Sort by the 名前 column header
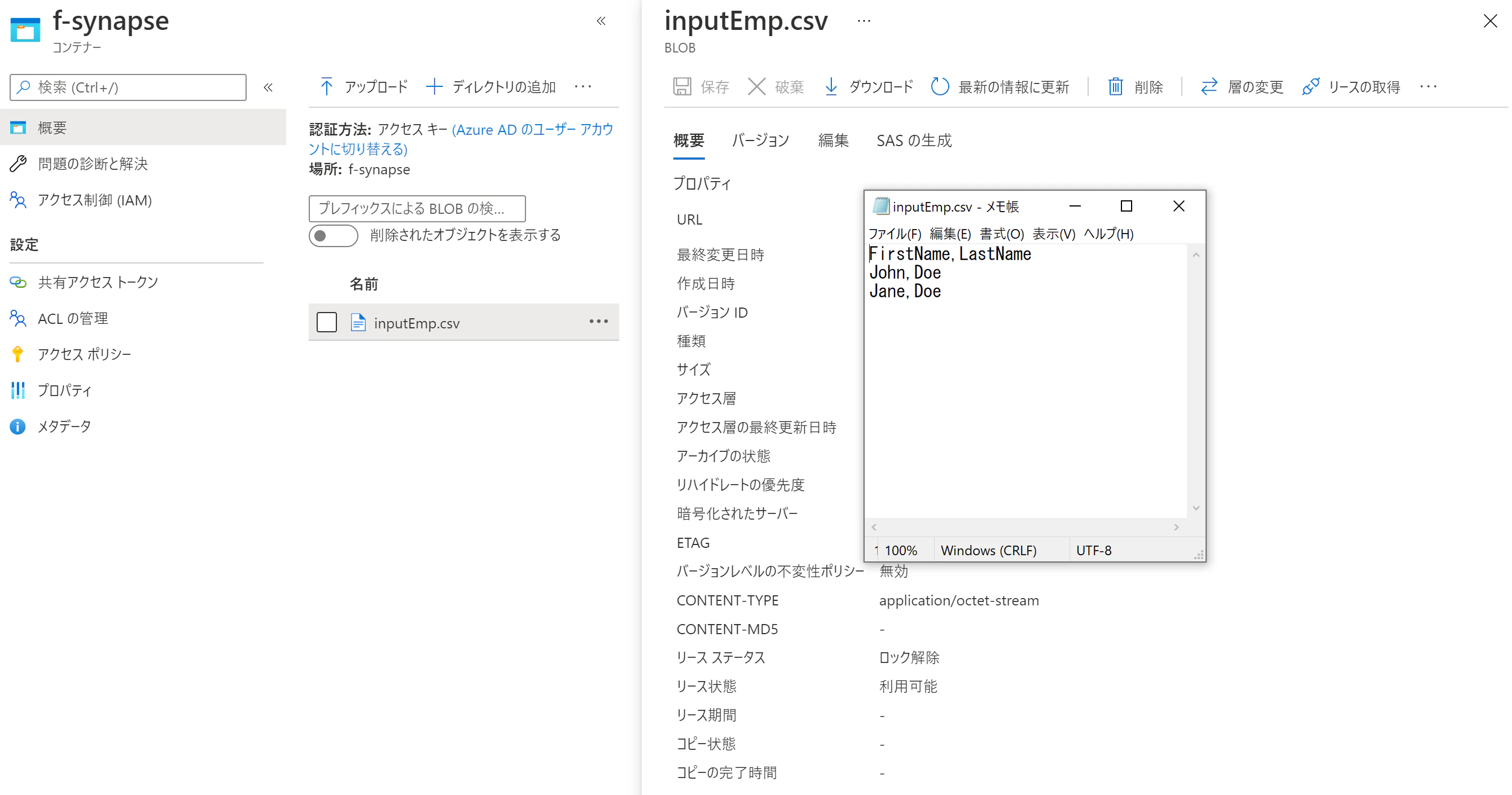 point(364,284)
